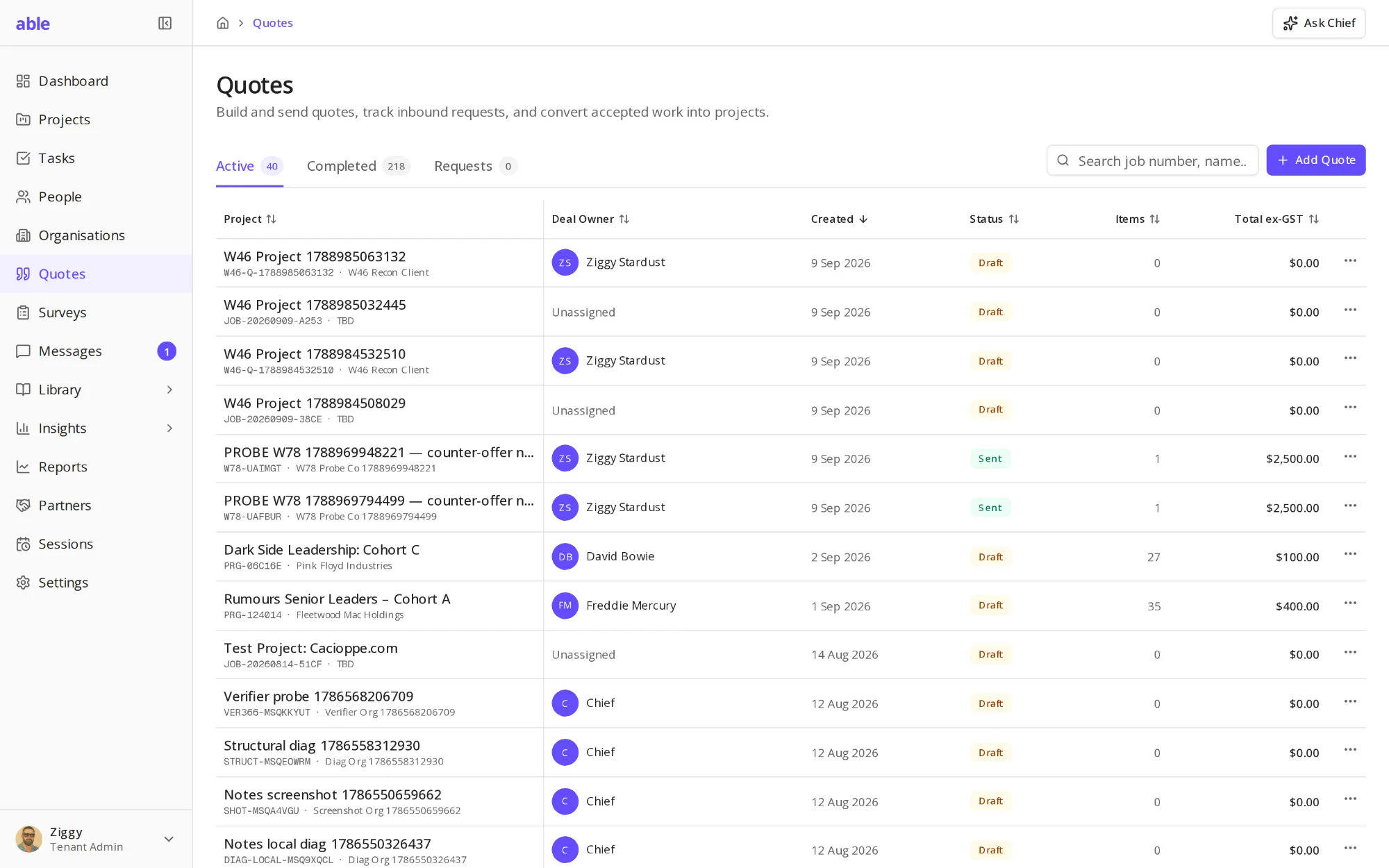Open Messages with unread badge
Screen dimensions: 1389x868
click(96, 351)
